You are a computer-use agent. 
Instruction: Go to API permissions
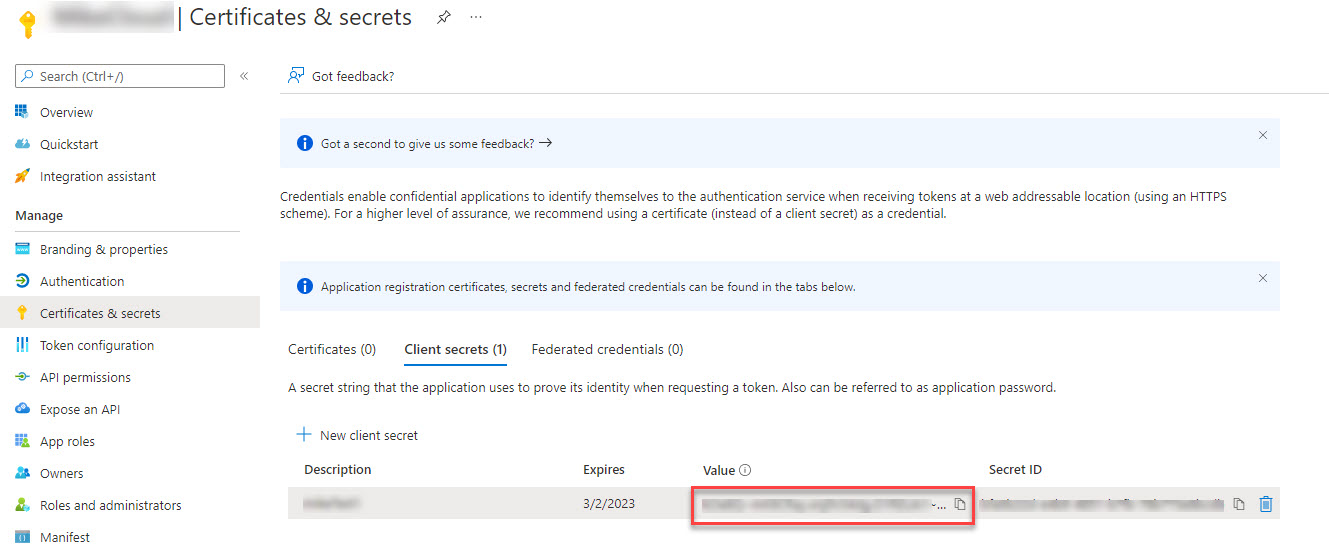pyautogui.click(x=85, y=377)
